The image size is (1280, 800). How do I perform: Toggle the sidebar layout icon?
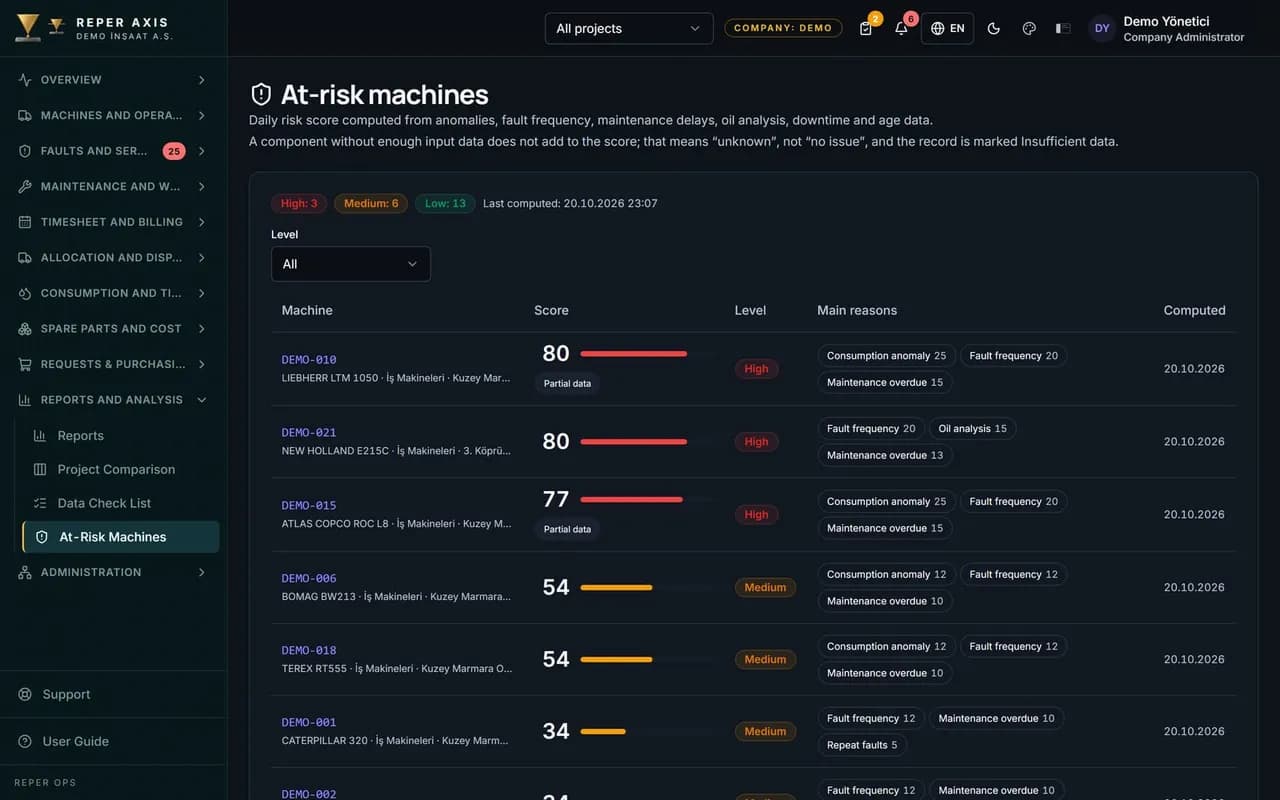1063,28
